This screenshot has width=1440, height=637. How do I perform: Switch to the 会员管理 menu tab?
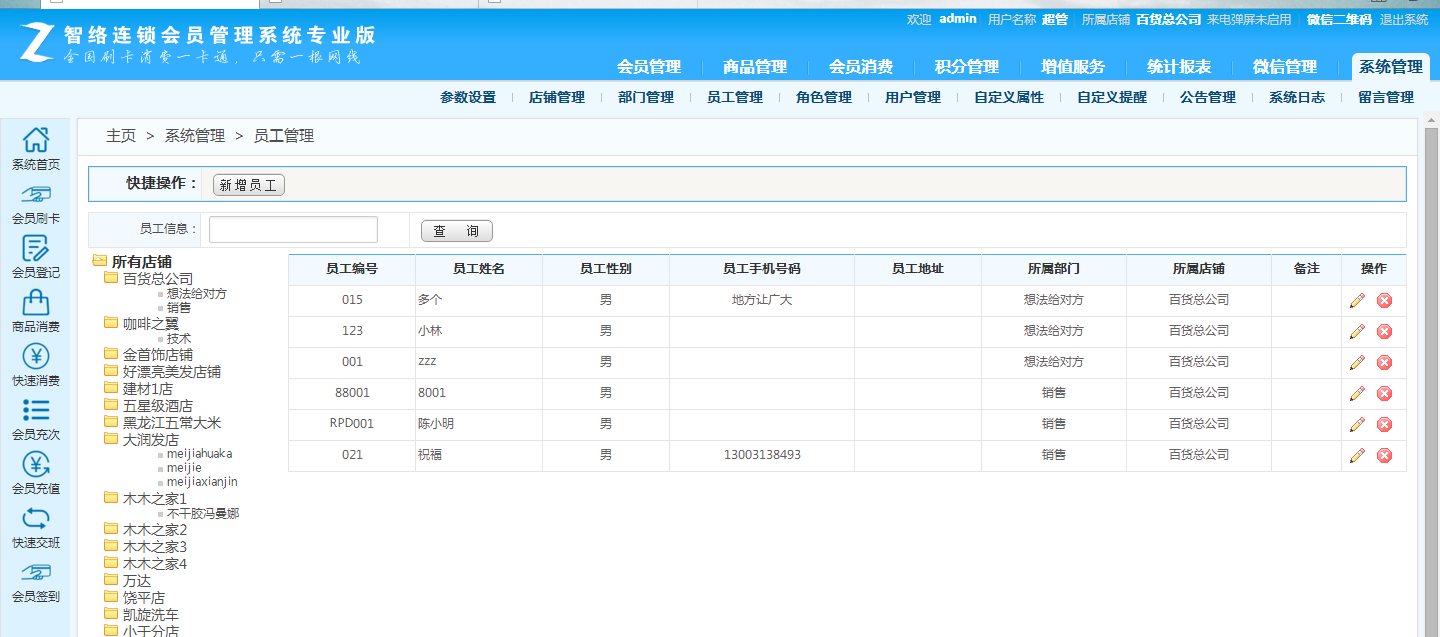[x=650, y=67]
